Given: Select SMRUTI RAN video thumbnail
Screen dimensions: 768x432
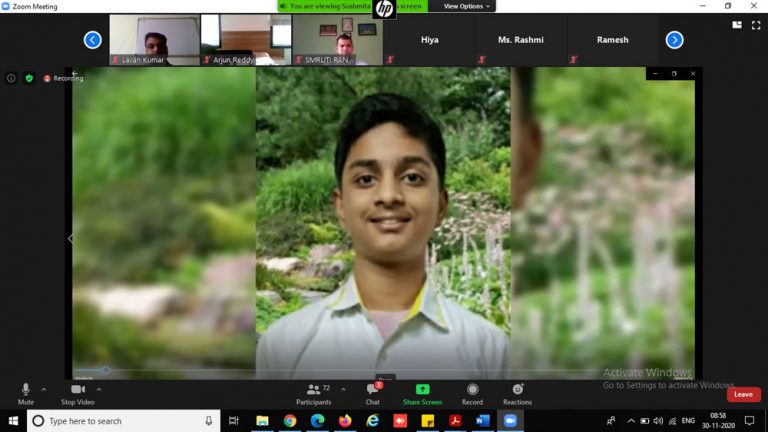Looking at the screenshot, I should 337,40.
